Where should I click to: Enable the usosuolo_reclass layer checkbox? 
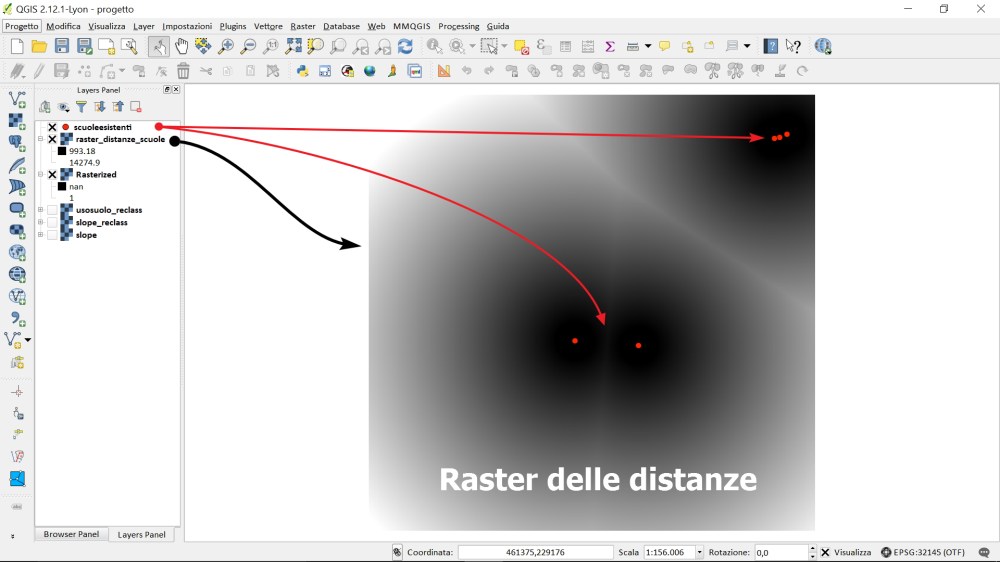(52, 210)
